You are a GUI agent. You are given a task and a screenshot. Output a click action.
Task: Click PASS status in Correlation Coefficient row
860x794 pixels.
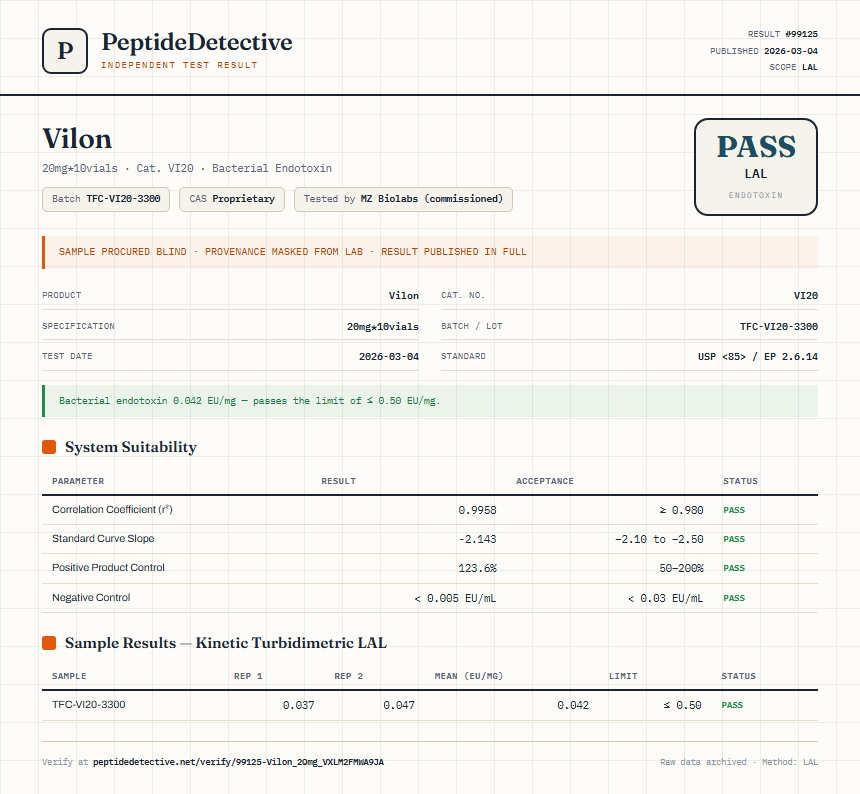coord(734,510)
